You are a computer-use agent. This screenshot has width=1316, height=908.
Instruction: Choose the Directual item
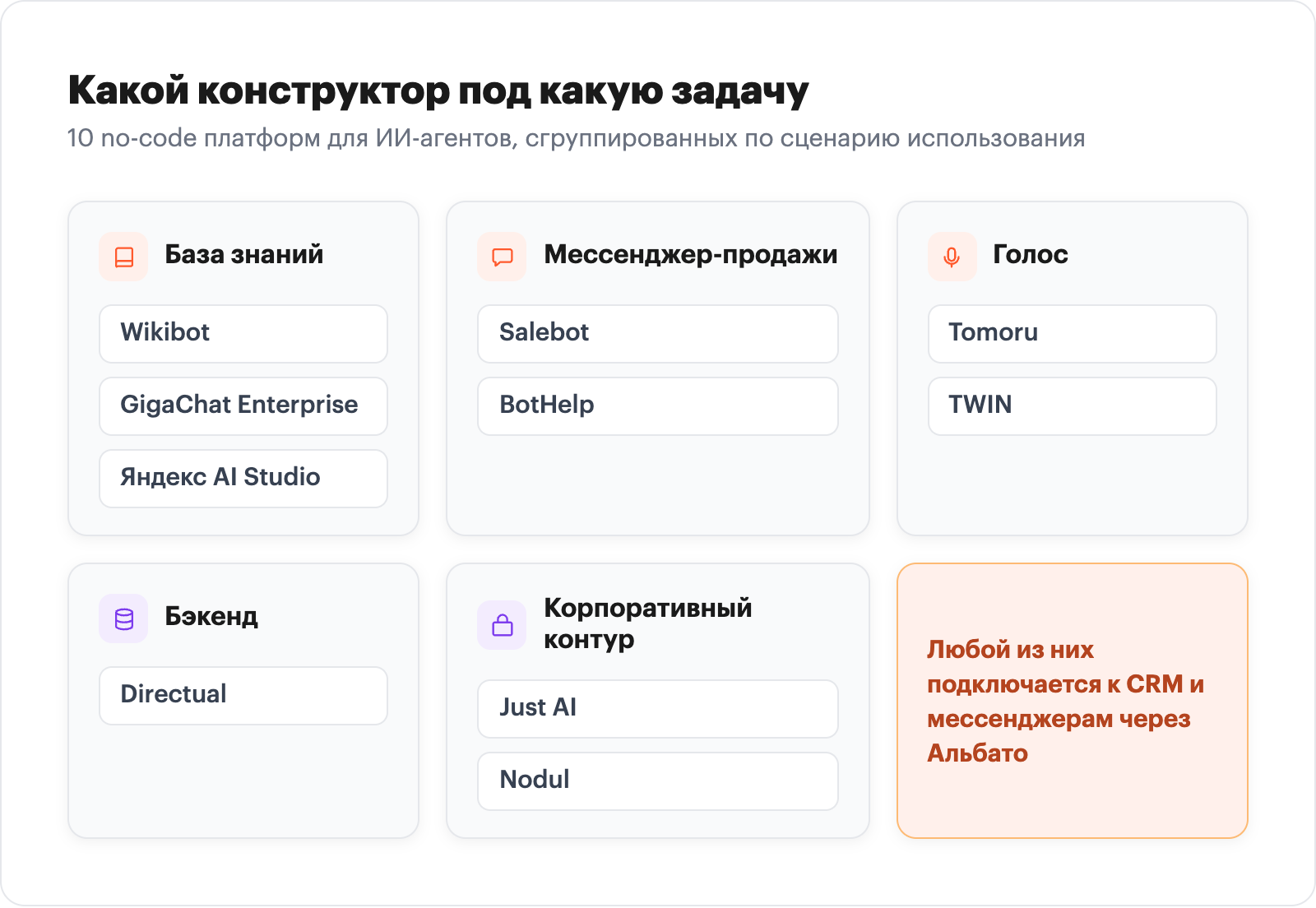point(243,695)
